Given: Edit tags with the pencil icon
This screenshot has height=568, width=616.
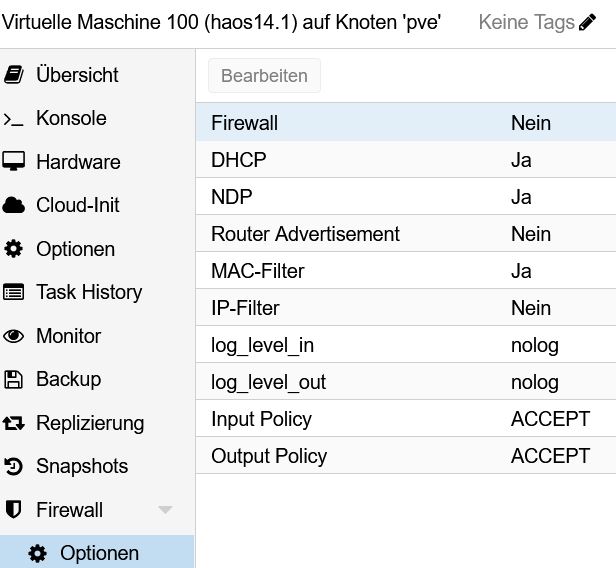Looking at the screenshot, I should (x=587, y=22).
